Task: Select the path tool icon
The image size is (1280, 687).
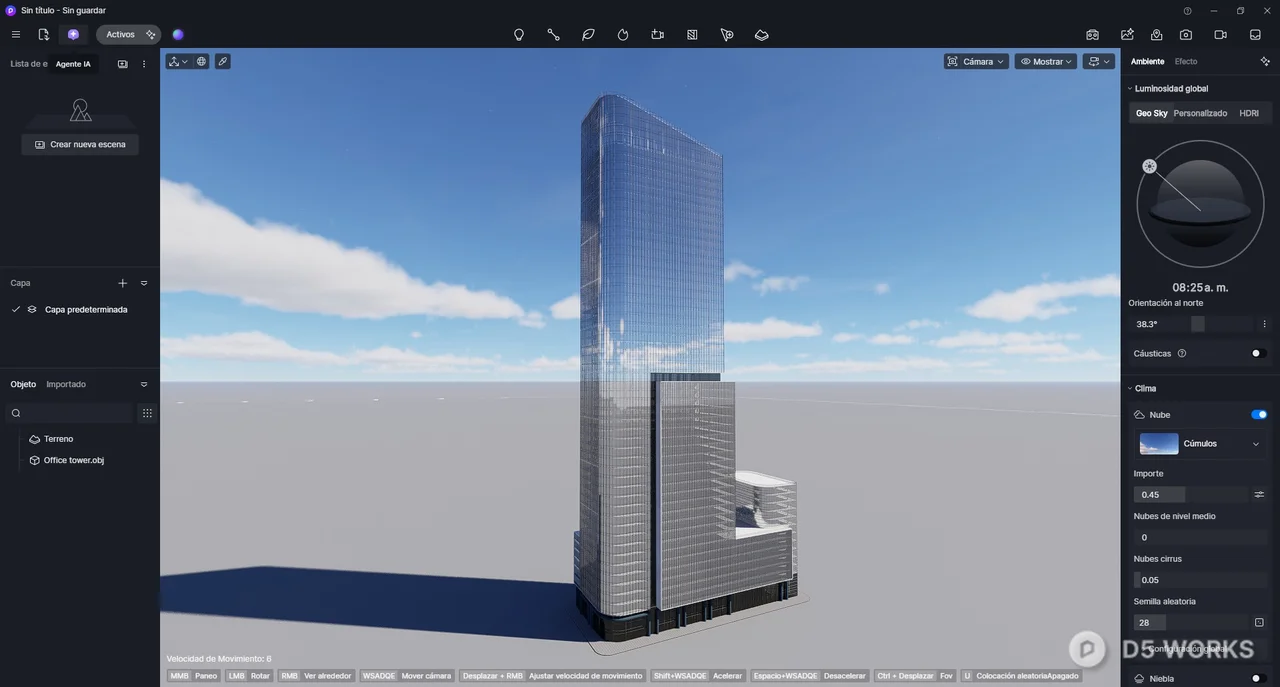Action: pos(553,34)
